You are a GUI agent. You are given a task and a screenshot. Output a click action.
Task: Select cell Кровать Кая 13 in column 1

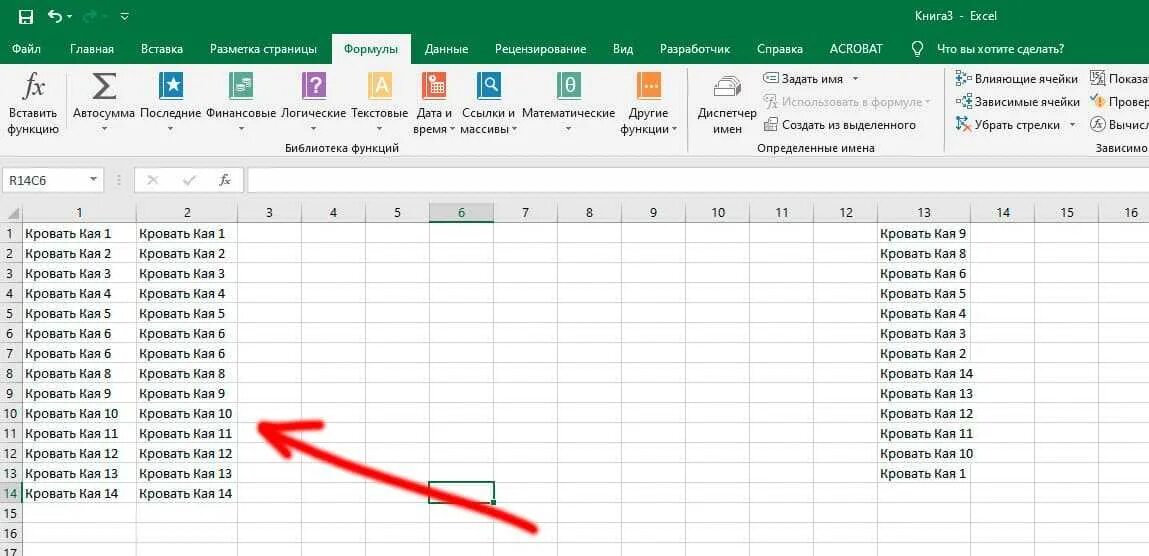[x=79, y=473]
